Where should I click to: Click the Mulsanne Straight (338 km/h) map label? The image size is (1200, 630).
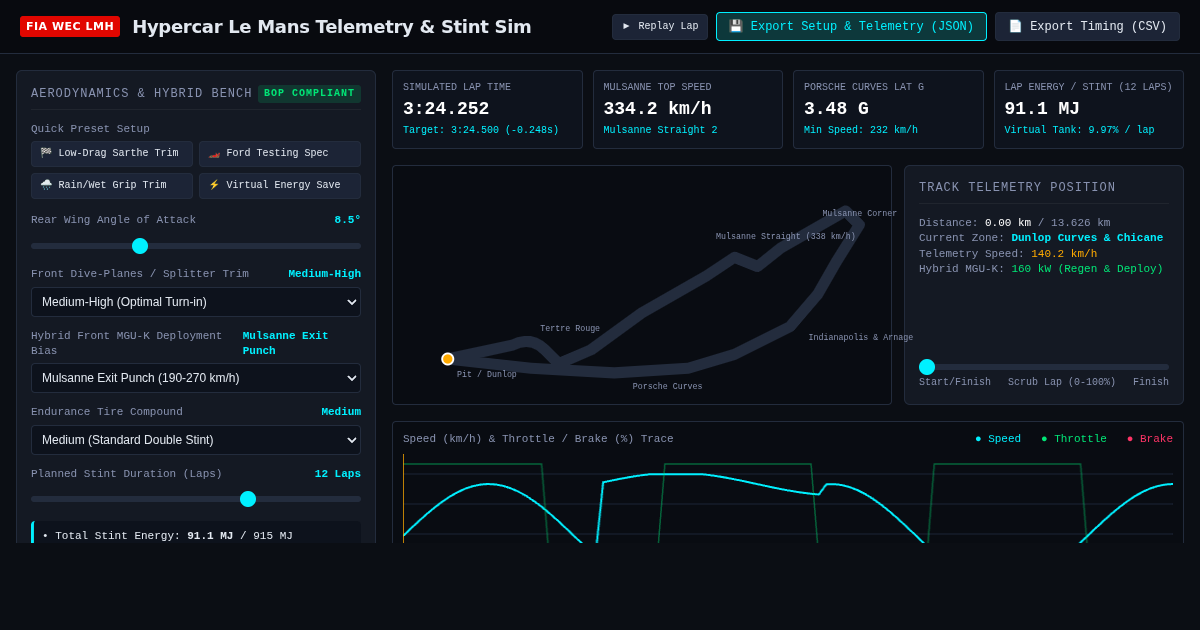coord(786,237)
